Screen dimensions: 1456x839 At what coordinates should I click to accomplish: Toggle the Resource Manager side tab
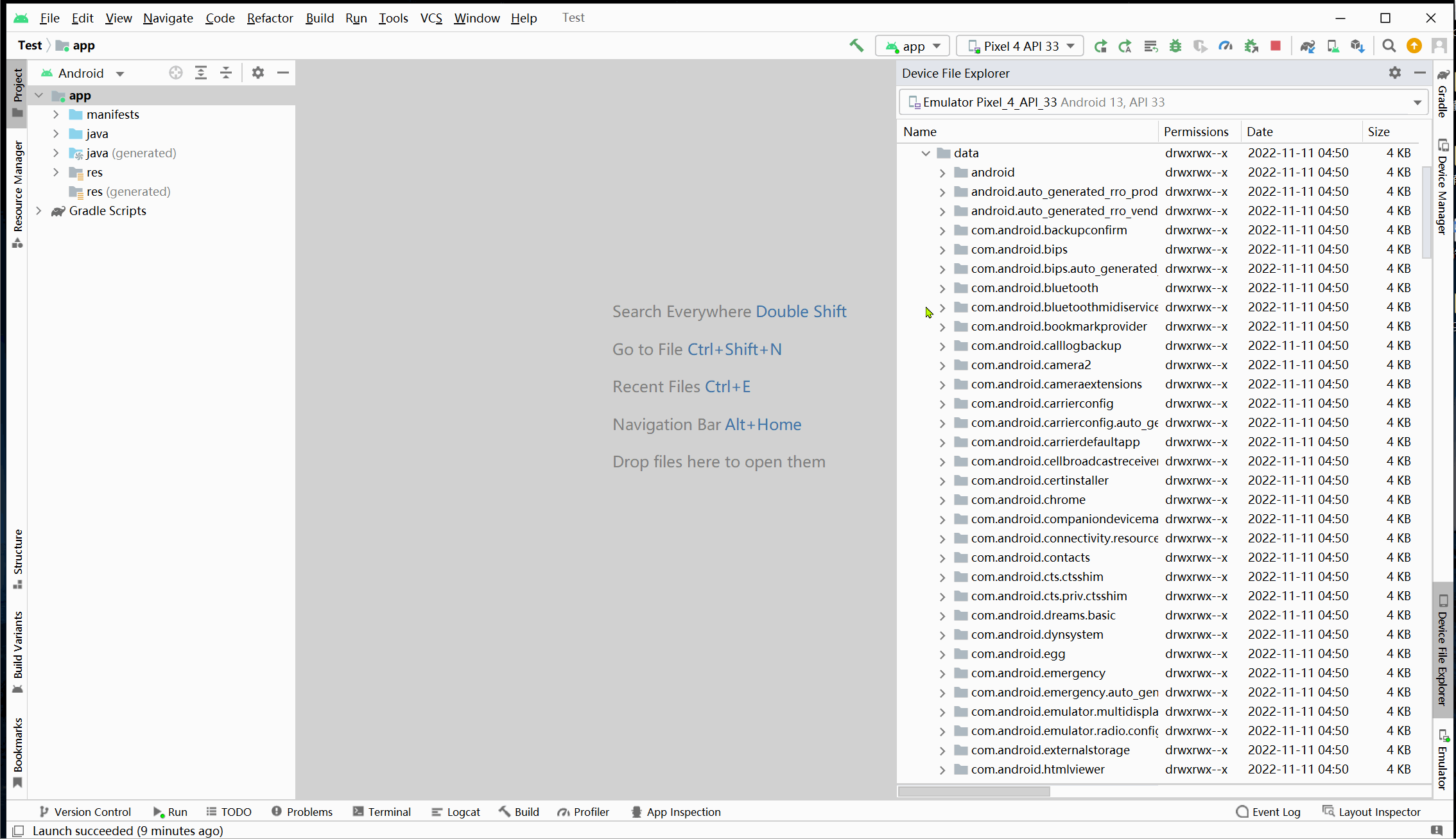(x=18, y=194)
